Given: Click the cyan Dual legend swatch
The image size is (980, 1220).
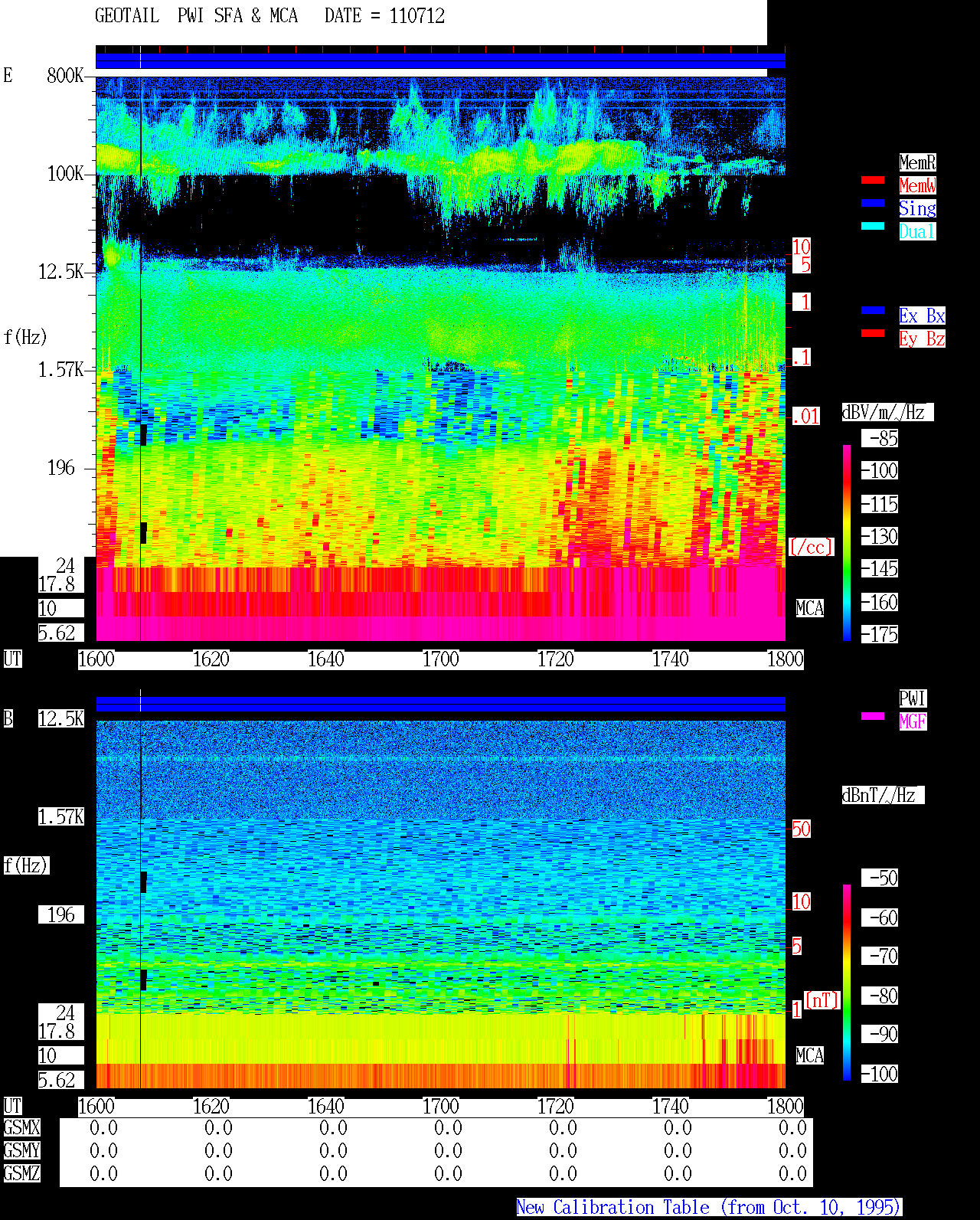Looking at the screenshot, I should pyautogui.click(x=873, y=226).
